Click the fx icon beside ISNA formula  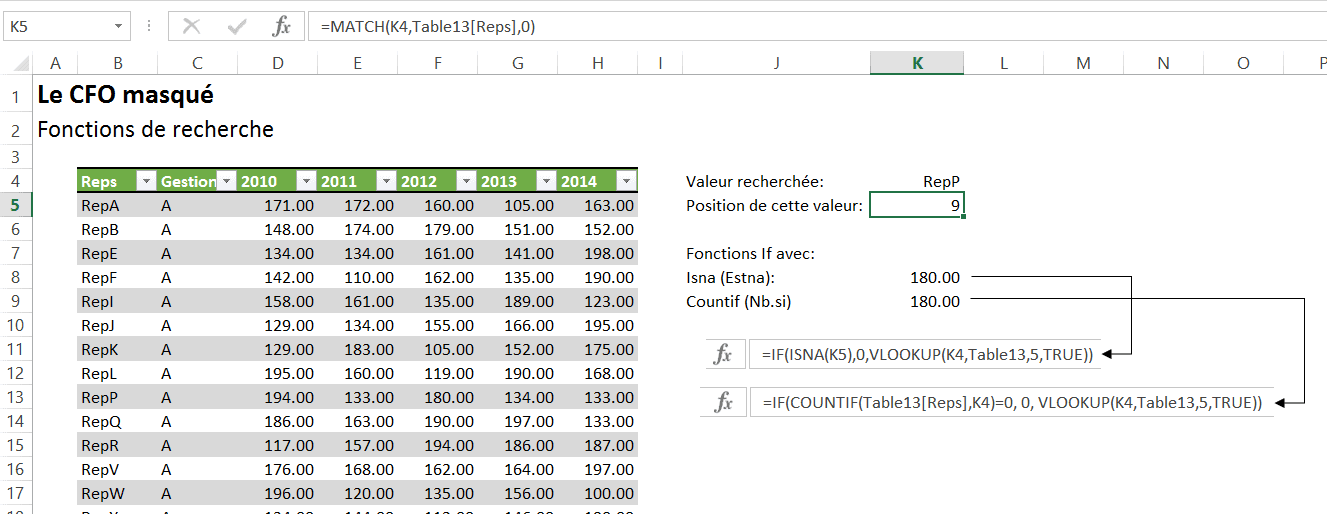[x=723, y=354]
